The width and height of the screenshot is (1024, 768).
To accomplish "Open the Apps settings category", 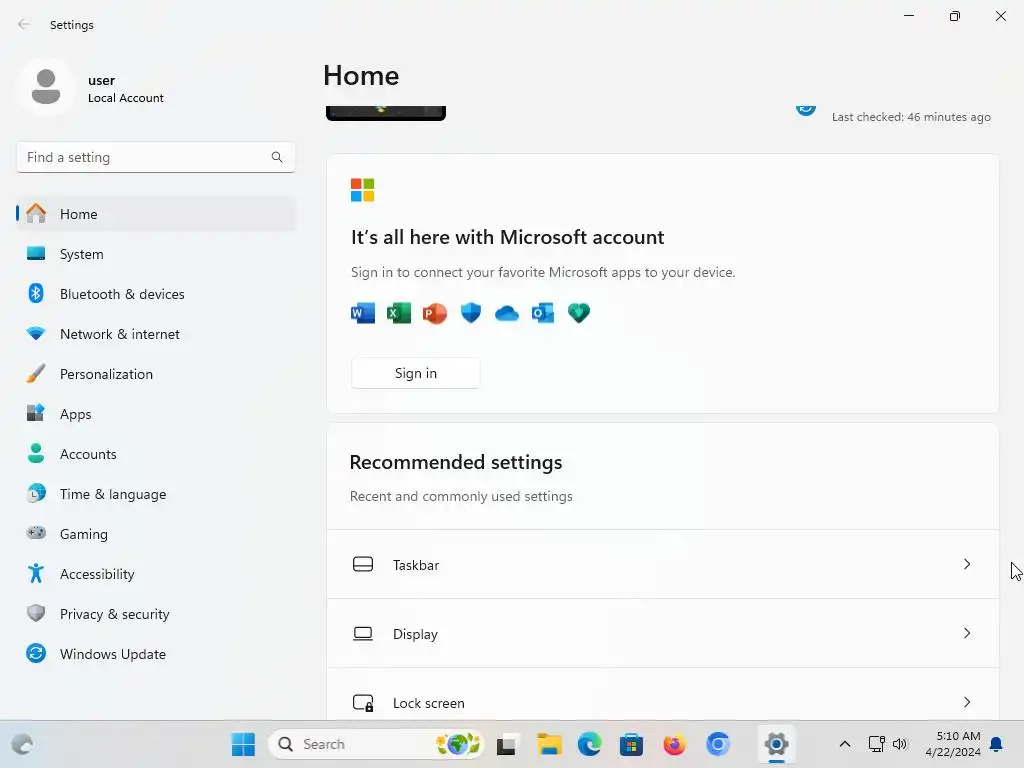I will pyautogui.click(x=156, y=414).
